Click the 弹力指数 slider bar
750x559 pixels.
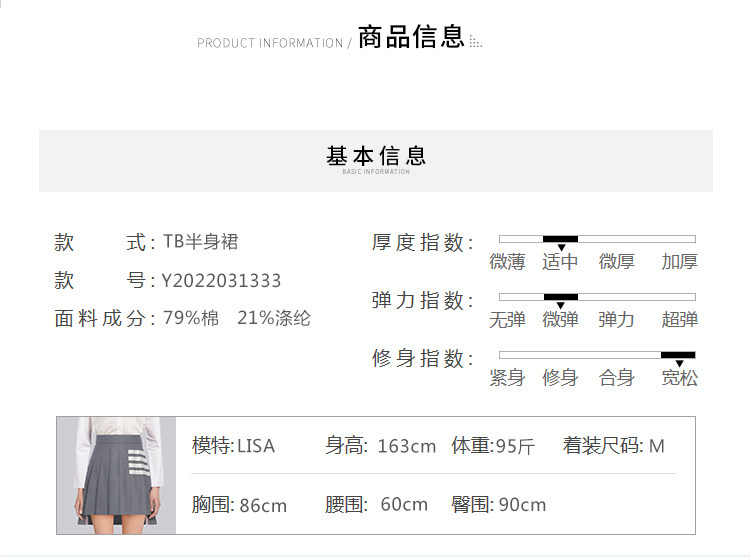pyautogui.click(x=597, y=297)
